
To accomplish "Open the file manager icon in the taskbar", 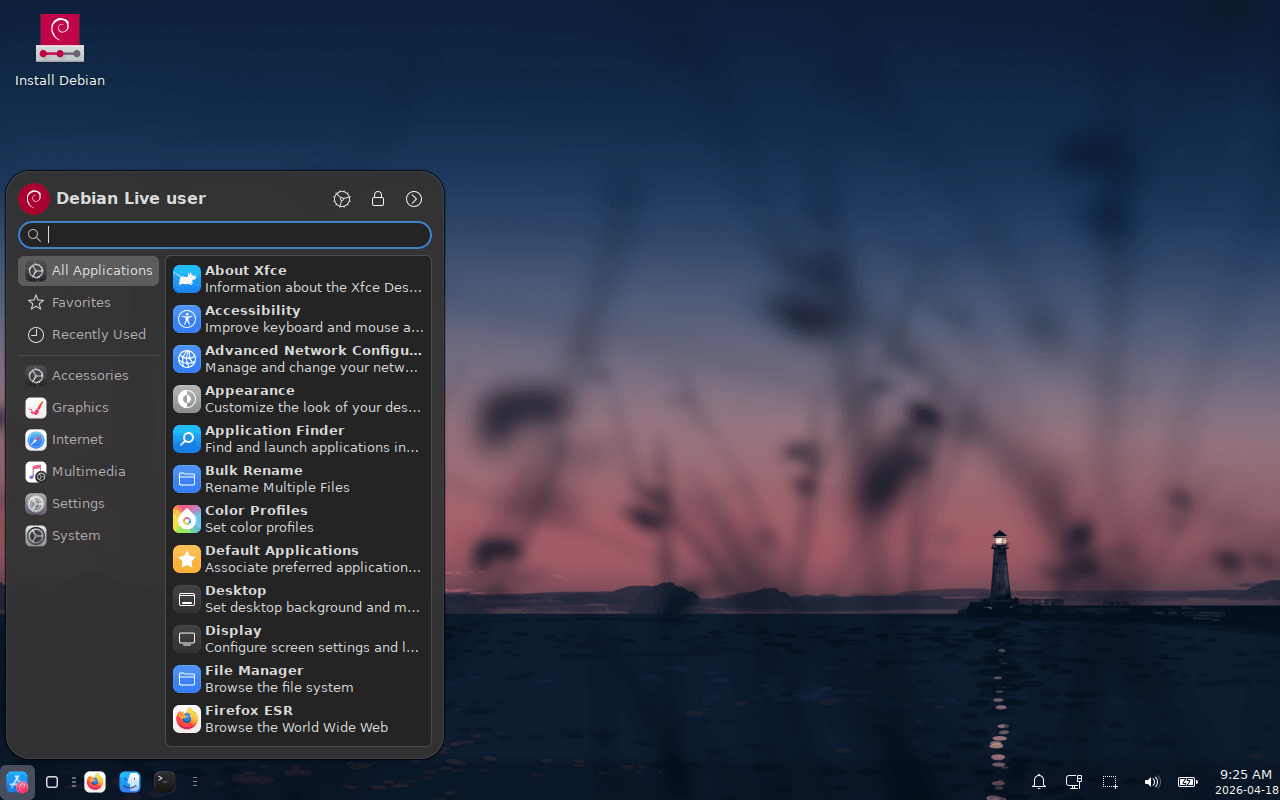I will pyautogui.click(x=130, y=782).
